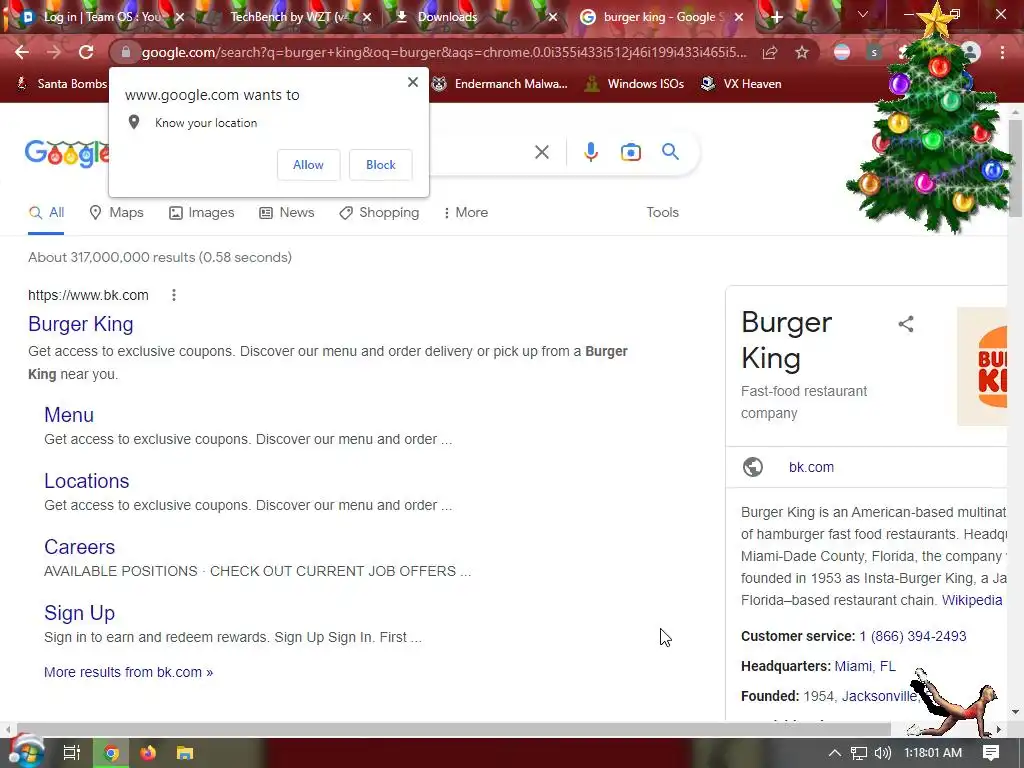The image size is (1024, 768).
Task: Open Santa Bombs bookmark
Action: click(x=61, y=84)
